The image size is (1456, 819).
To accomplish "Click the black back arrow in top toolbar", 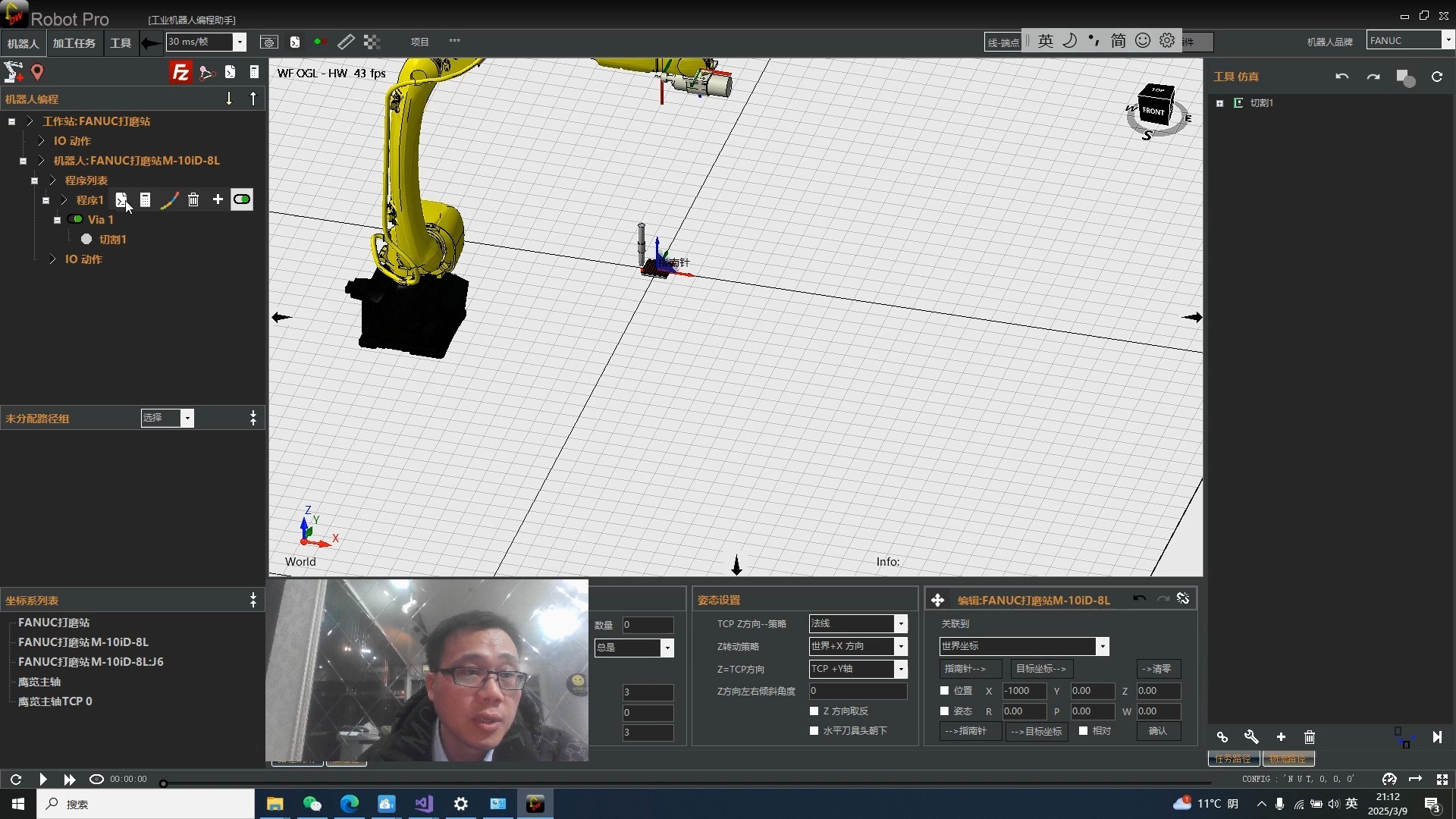I will (x=151, y=43).
